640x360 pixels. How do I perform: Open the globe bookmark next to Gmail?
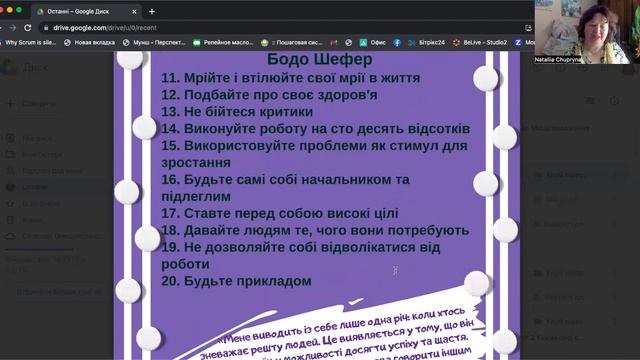coord(348,42)
